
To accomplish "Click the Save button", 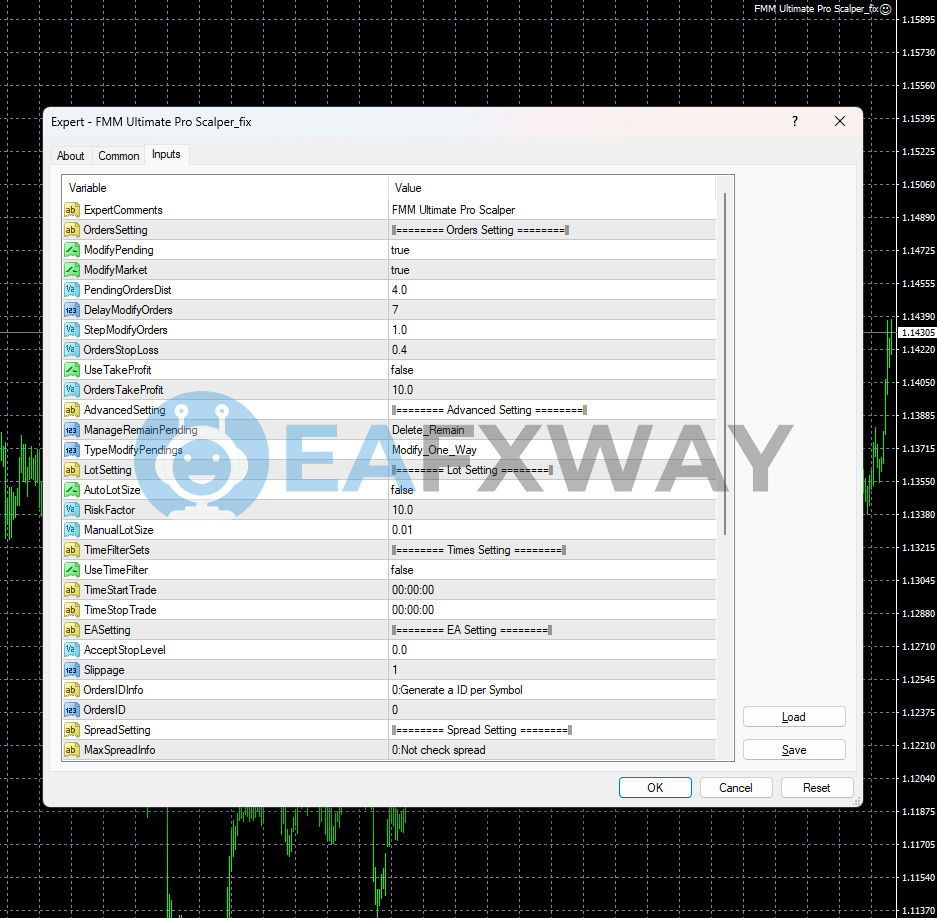I will pyautogui.click(x=794, y=749).
